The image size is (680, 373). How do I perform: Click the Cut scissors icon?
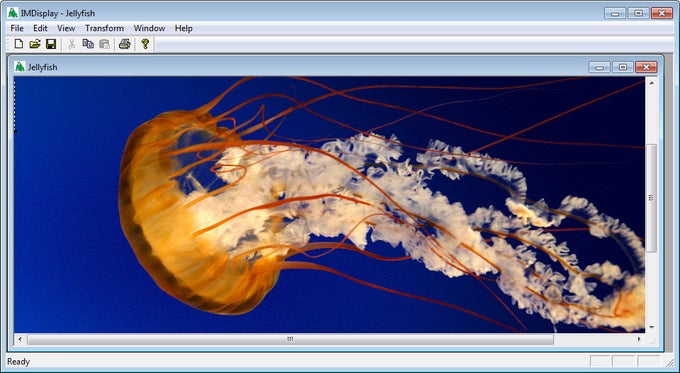tap(72, 44)
